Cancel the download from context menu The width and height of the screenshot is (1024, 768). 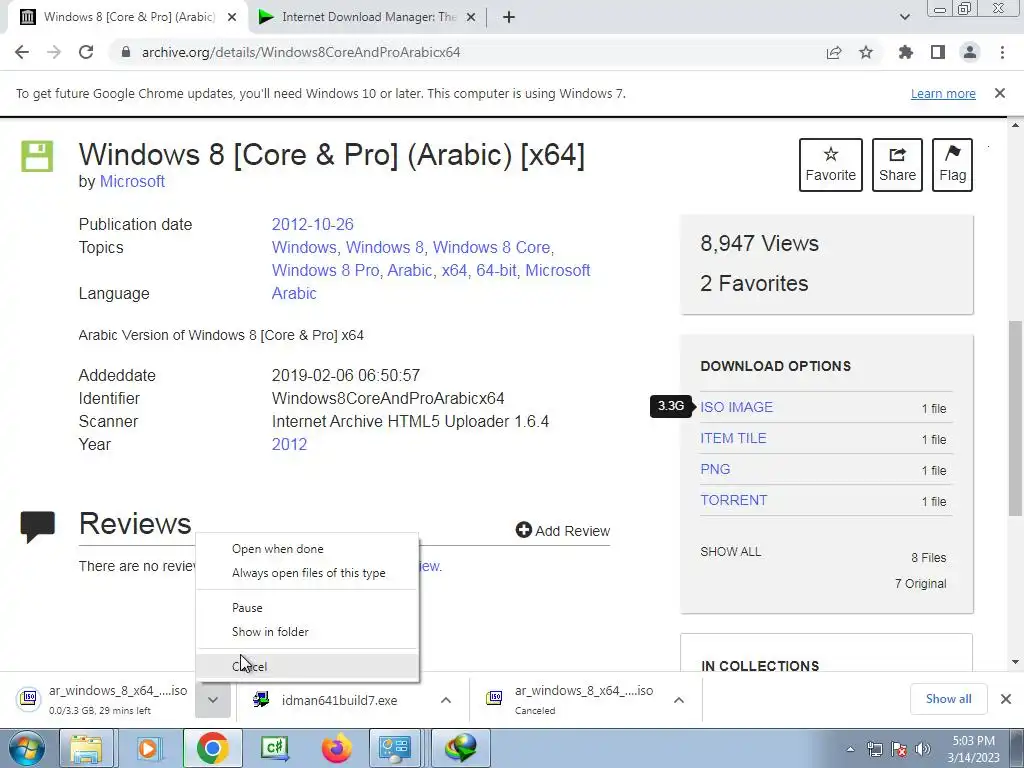[307, 667]
